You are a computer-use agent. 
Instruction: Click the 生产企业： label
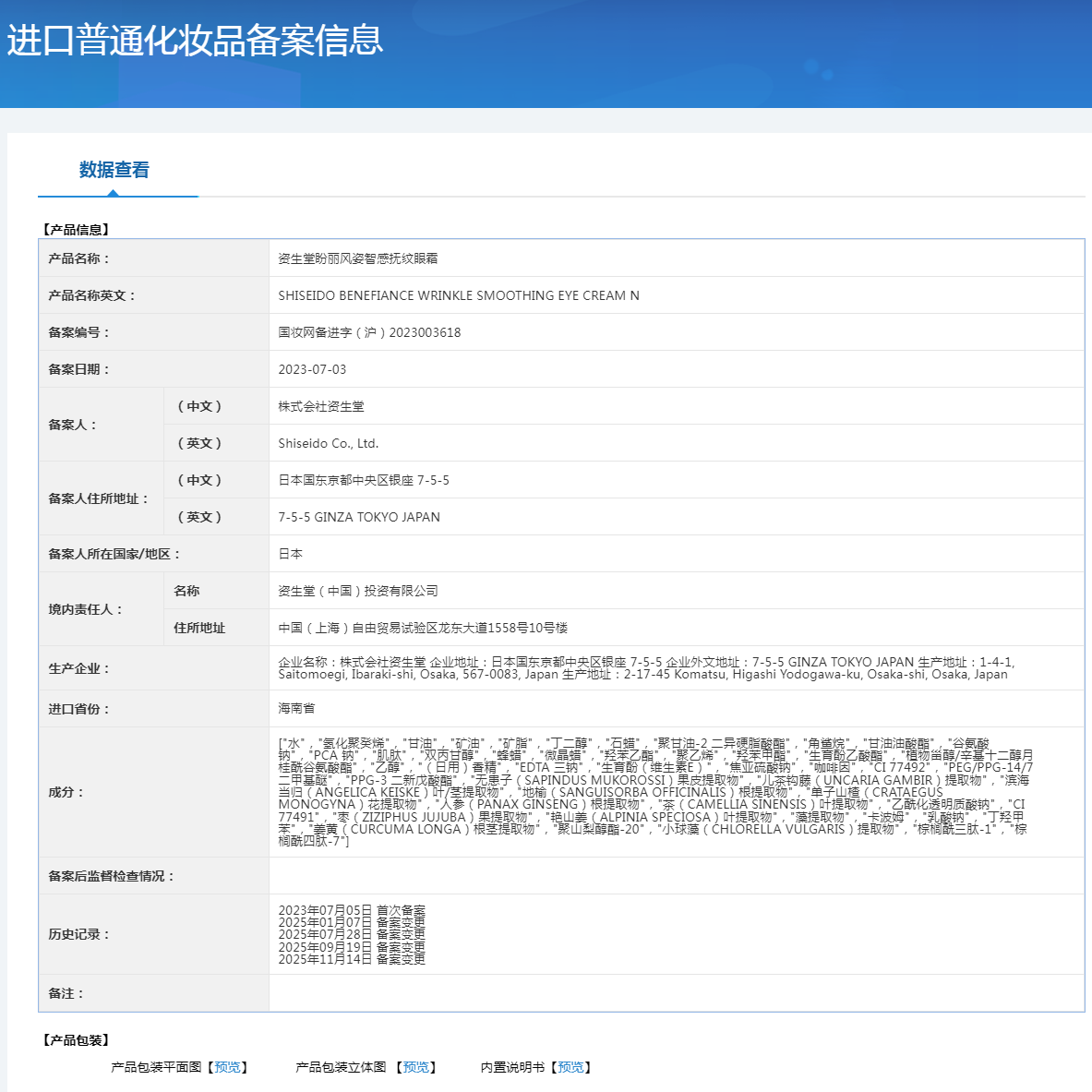coord(79,668)
